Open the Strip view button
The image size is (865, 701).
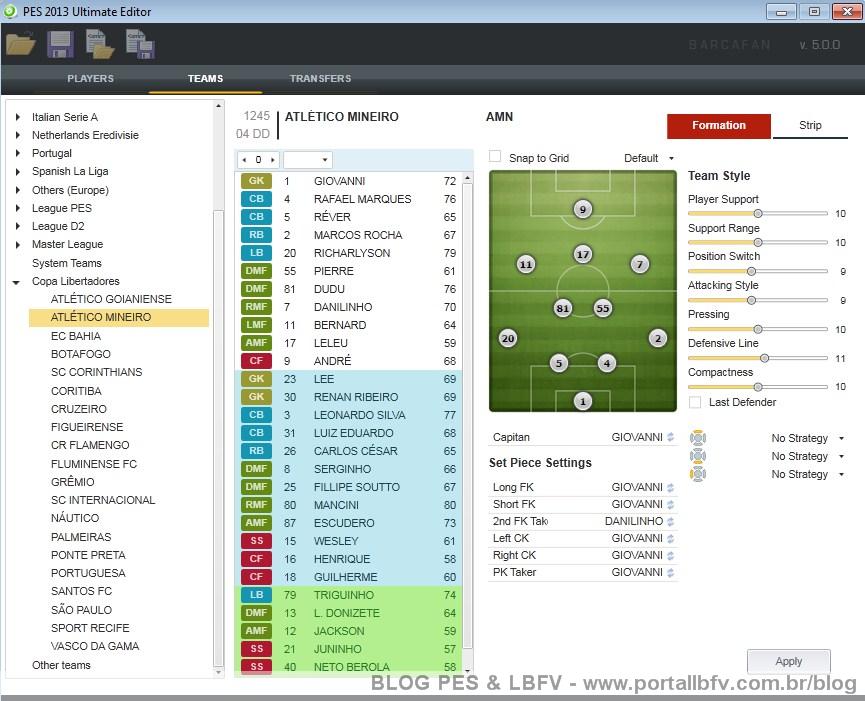tap(810, 126)
